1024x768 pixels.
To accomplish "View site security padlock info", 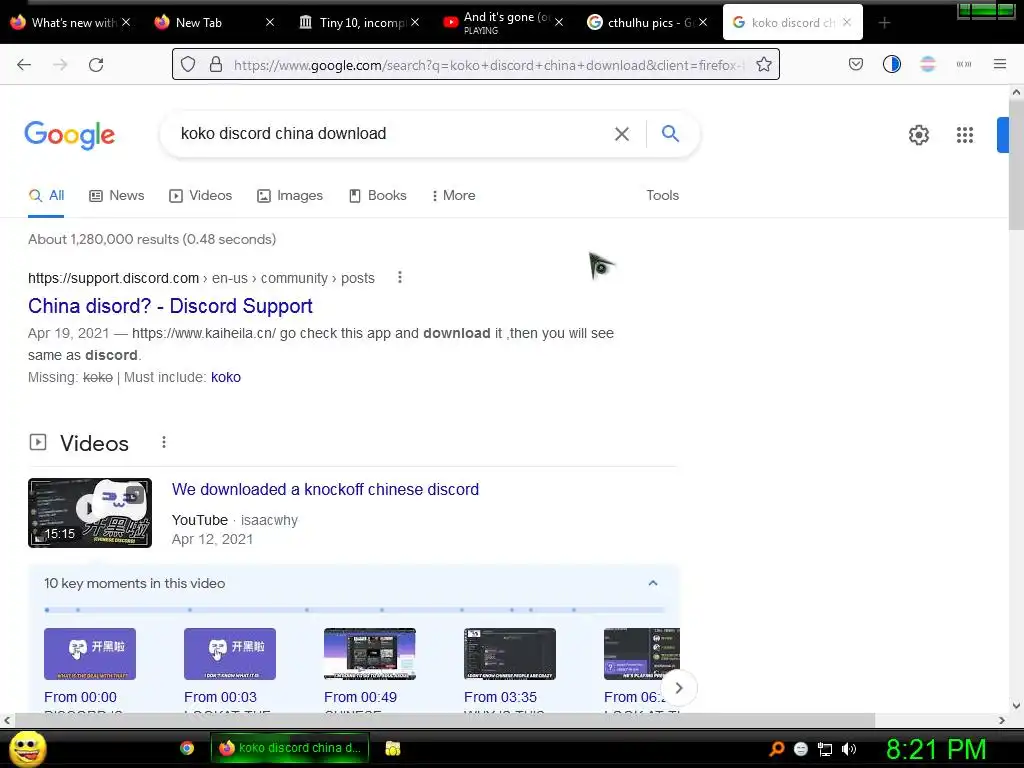I will coord(216,65).
